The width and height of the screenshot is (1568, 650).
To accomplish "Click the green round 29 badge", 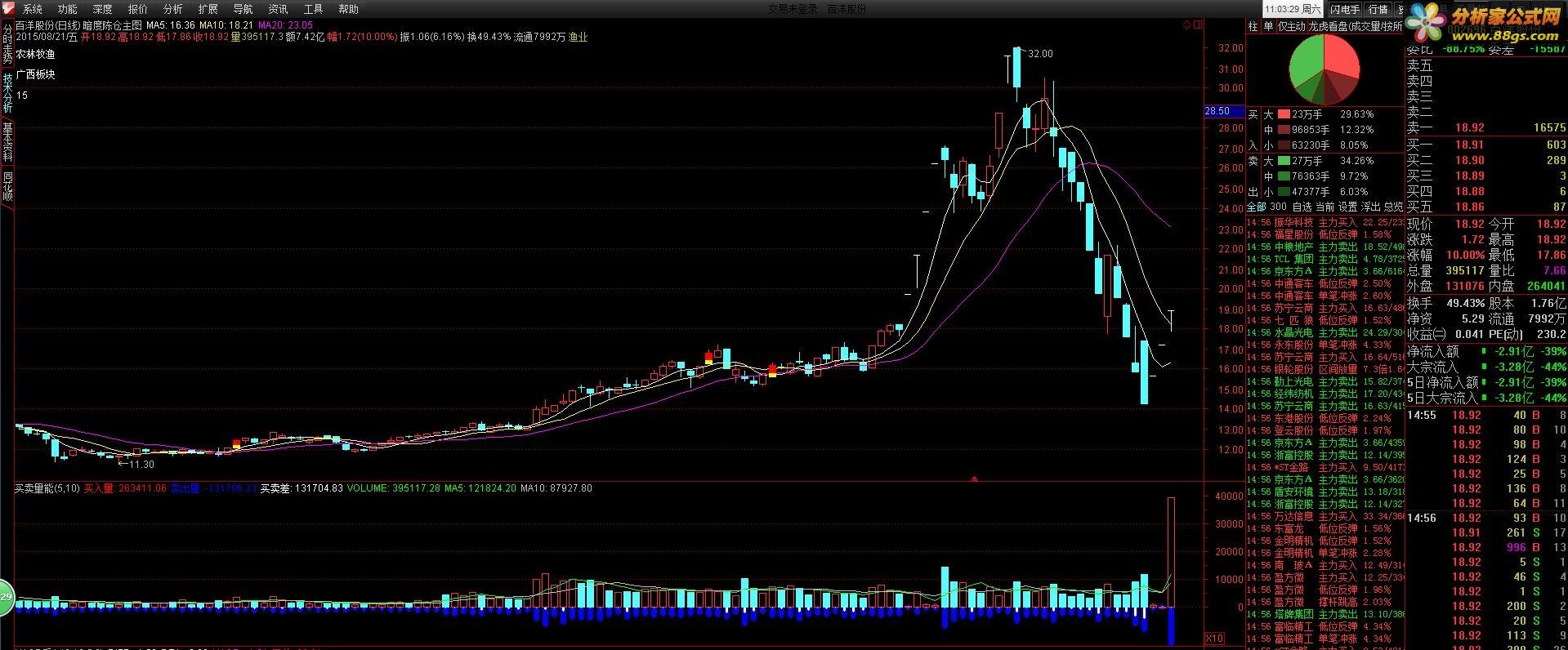I will (5, 599).
